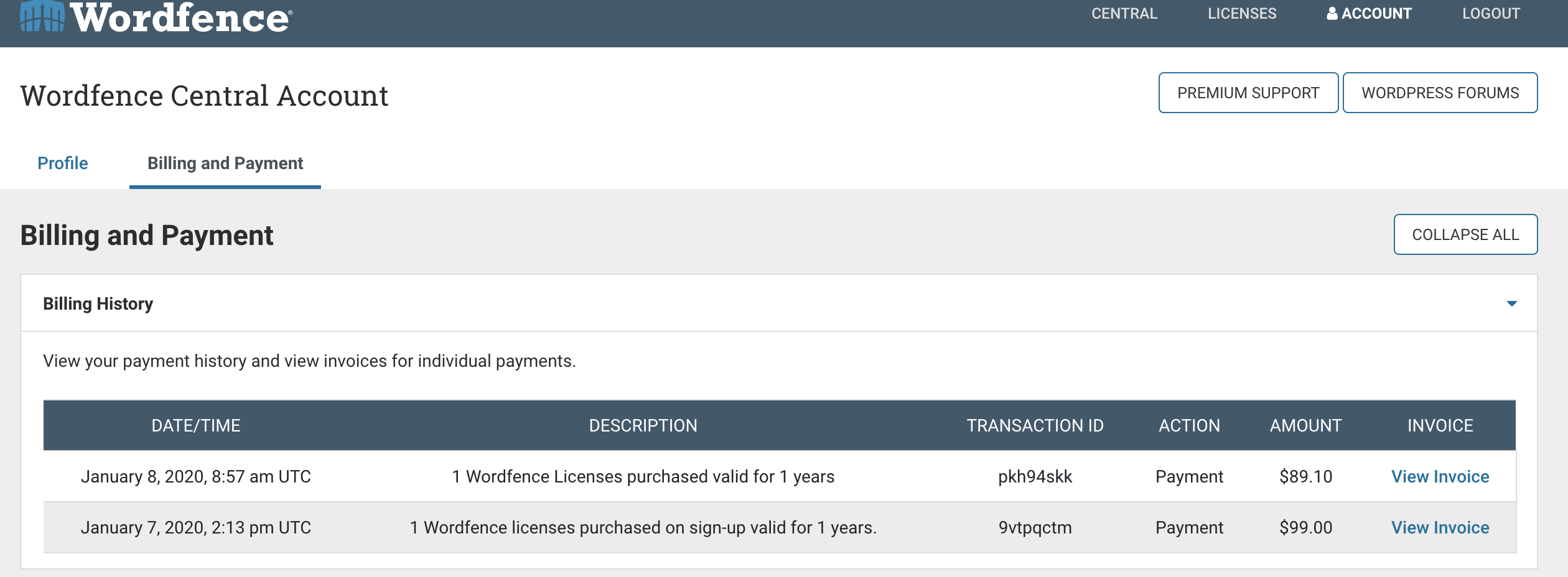Viewport: 1568px width, 577px height.
Task: Click the Transaction ID column header
Action: click(x=1035, y=425)
